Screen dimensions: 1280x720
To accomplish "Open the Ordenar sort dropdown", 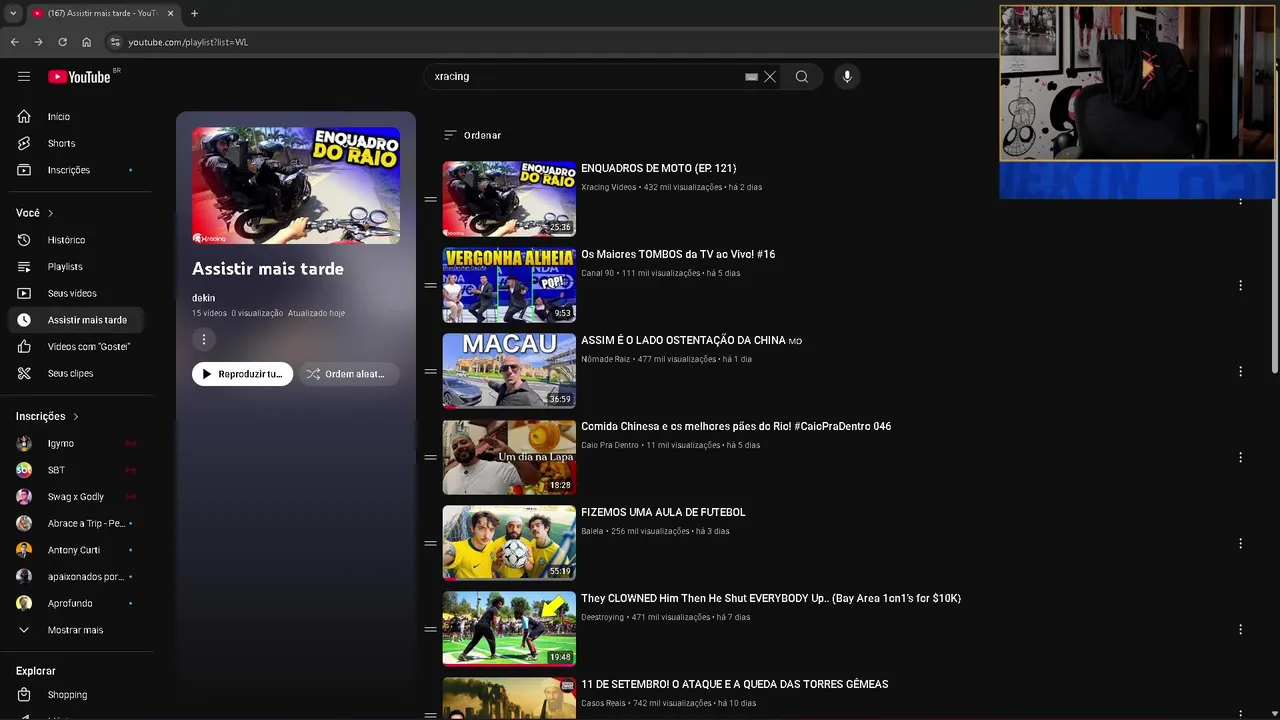I will click(x=472, y=135).
